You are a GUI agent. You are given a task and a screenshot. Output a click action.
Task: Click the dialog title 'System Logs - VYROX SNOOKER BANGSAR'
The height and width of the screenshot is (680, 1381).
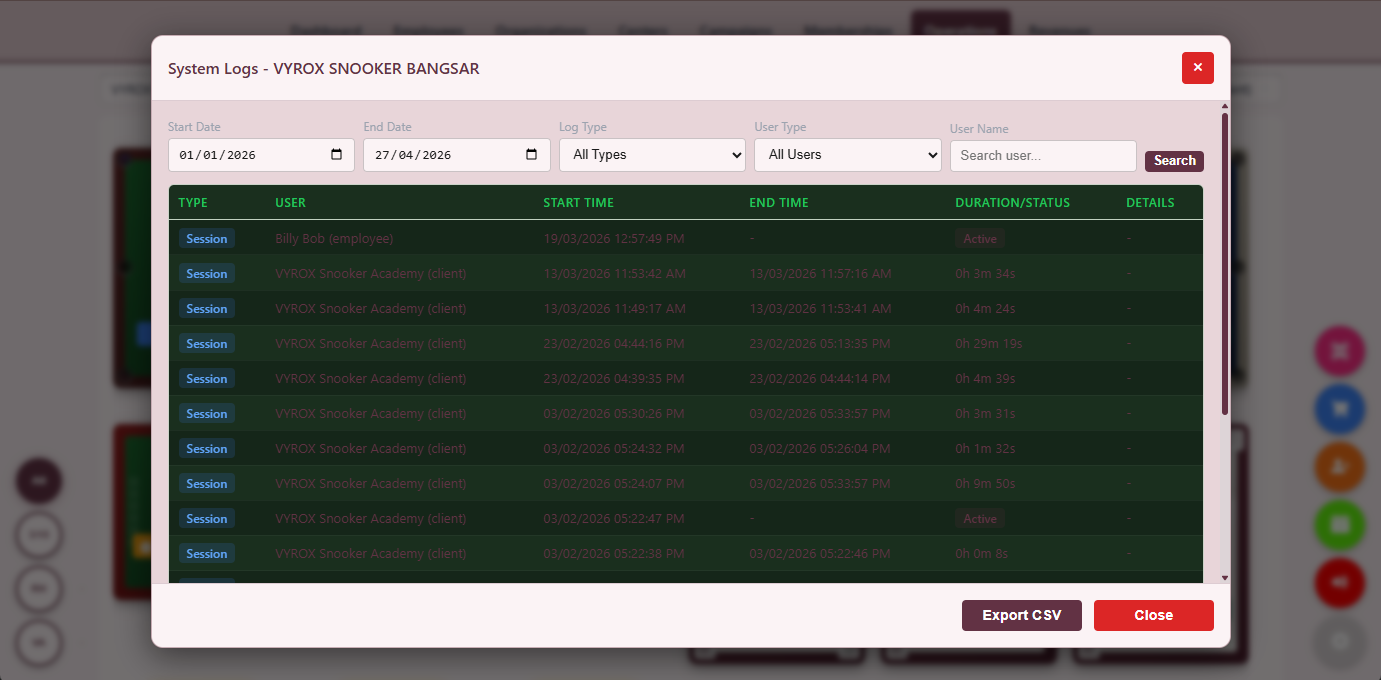(x=323, y=69)
